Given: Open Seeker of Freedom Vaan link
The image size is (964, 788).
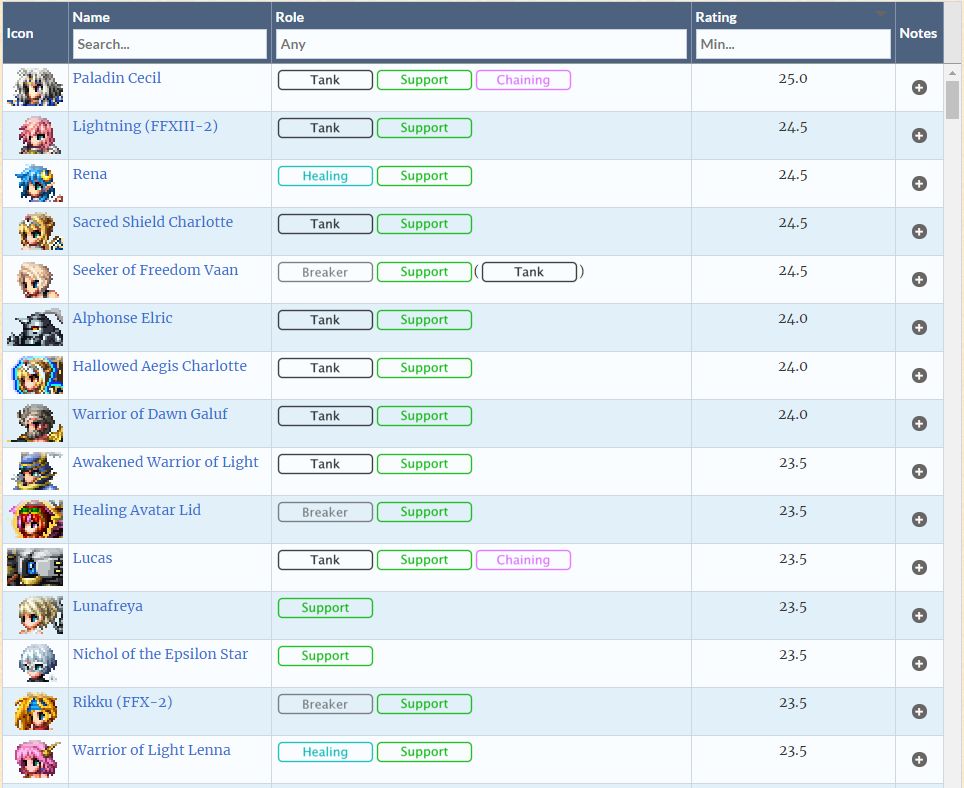Looking at the screenshot, I should (155, 270).
